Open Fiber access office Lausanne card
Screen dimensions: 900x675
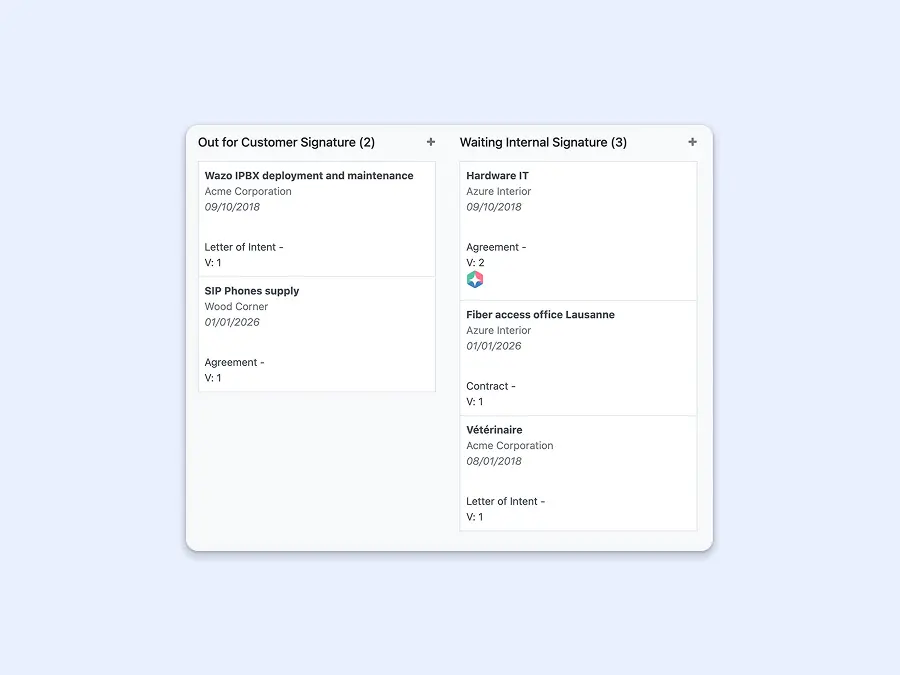(540, 315)
